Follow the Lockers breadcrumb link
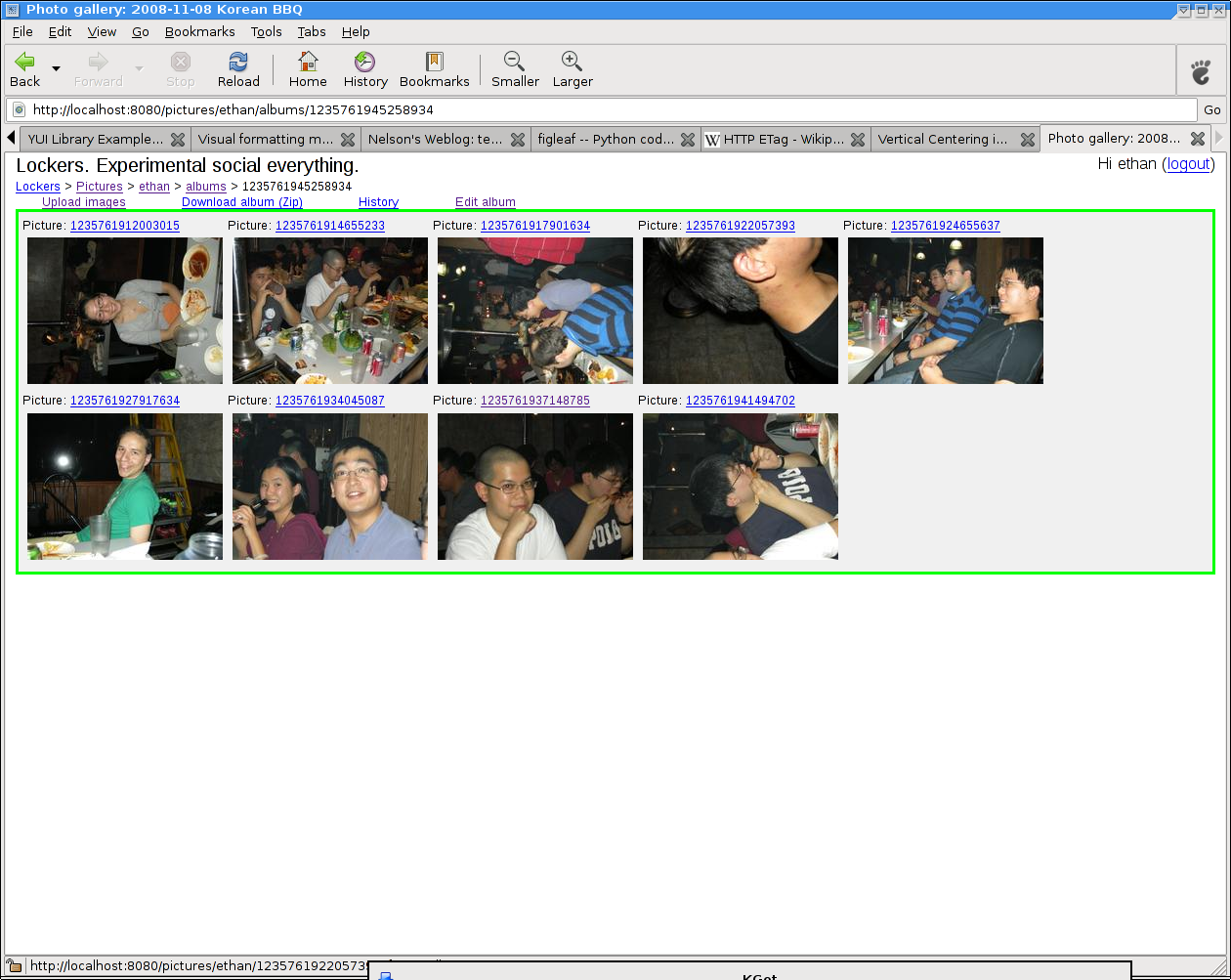The width and height of the screenshot is (1231, 980). [38, 187]
